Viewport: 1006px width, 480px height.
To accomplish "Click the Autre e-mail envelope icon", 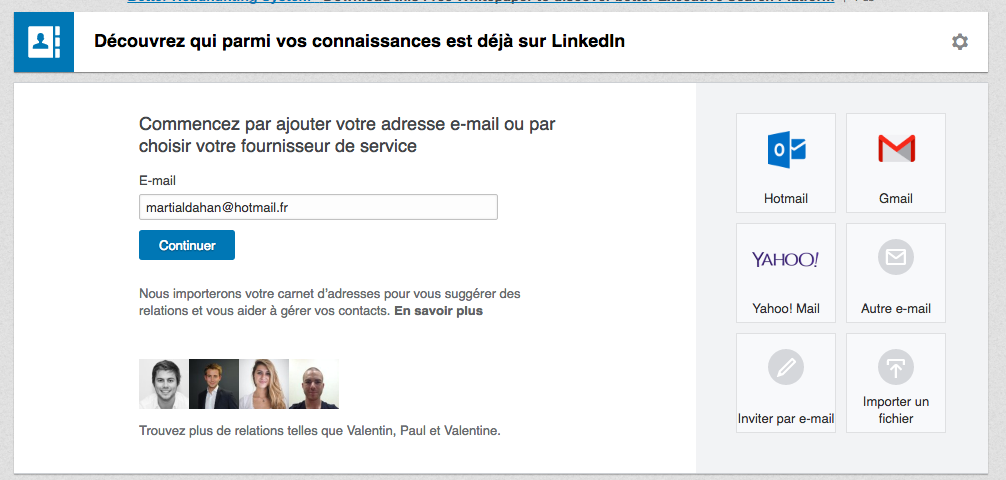I will (x=895, y=259).
